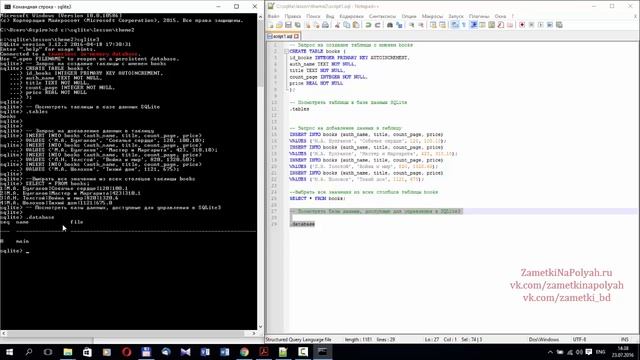Start macro recording with red dot

click(x=522, y=25)
